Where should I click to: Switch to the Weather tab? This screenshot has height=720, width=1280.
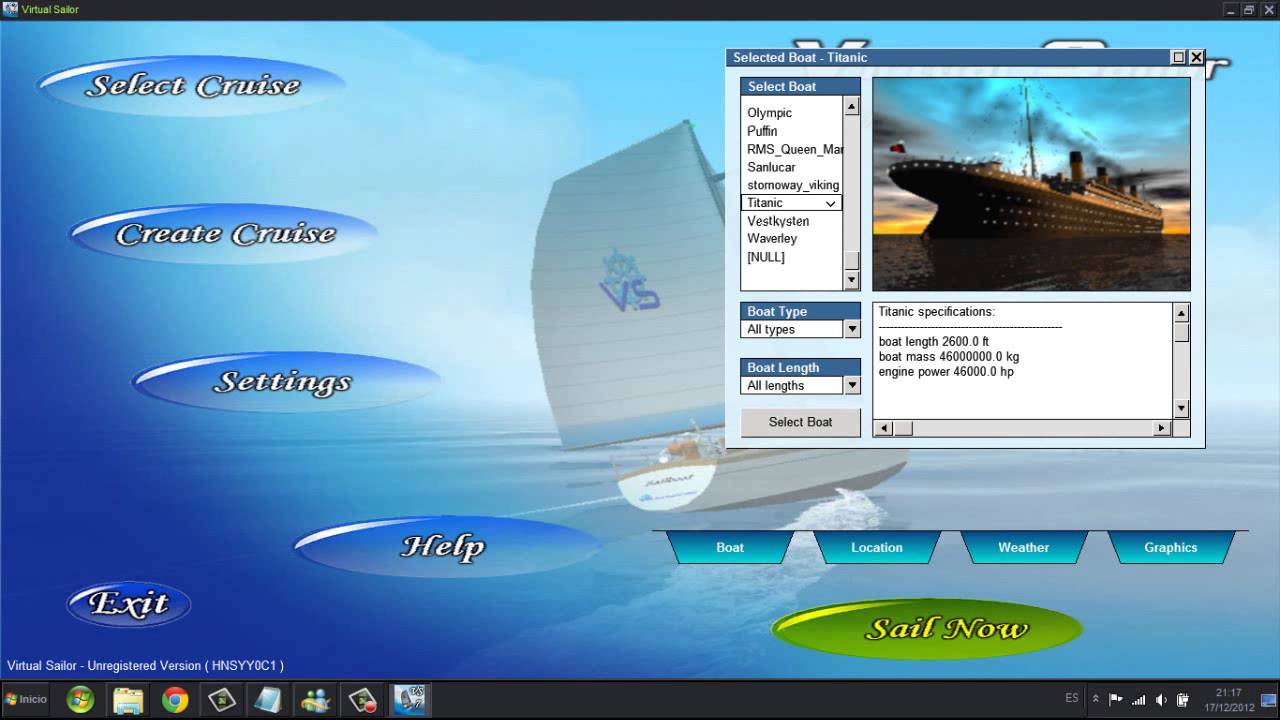click(1024, 547)
